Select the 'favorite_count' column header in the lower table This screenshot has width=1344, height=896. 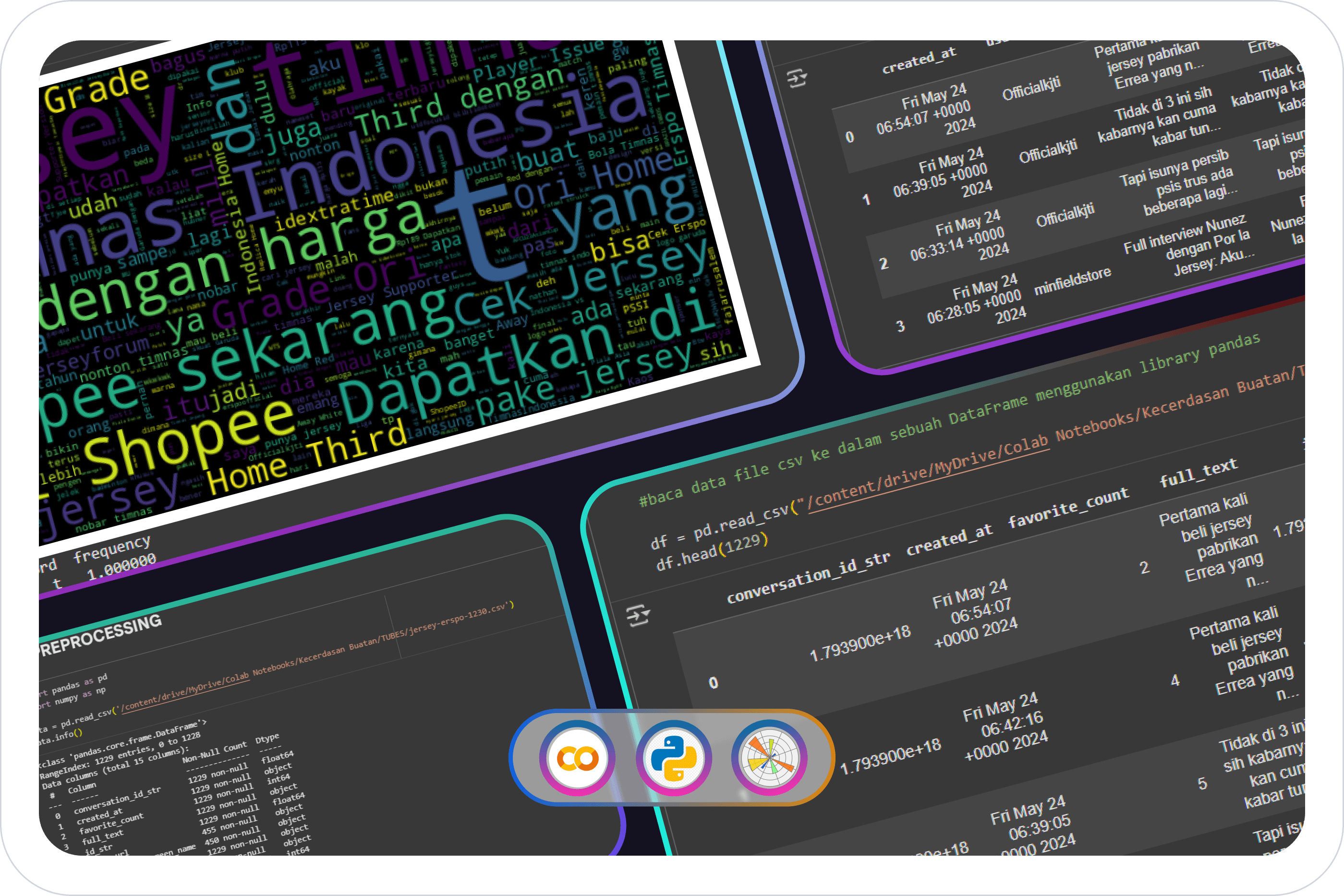tap(1068, 508)
